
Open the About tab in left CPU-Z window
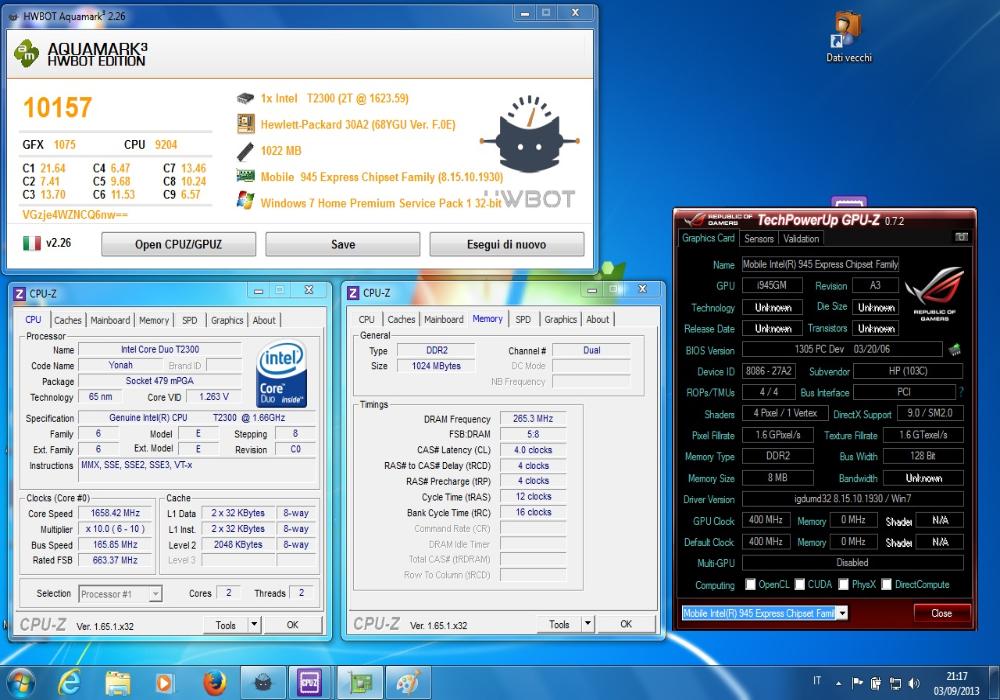(264, 320)
